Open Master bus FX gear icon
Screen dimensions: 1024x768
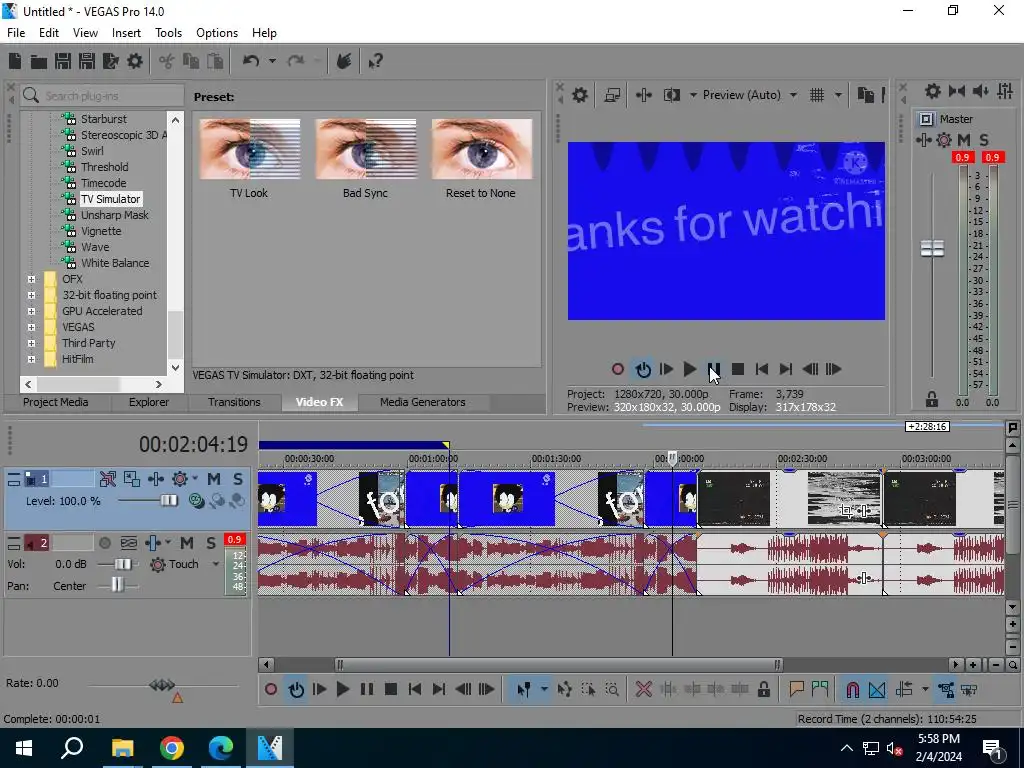[944, 140]
